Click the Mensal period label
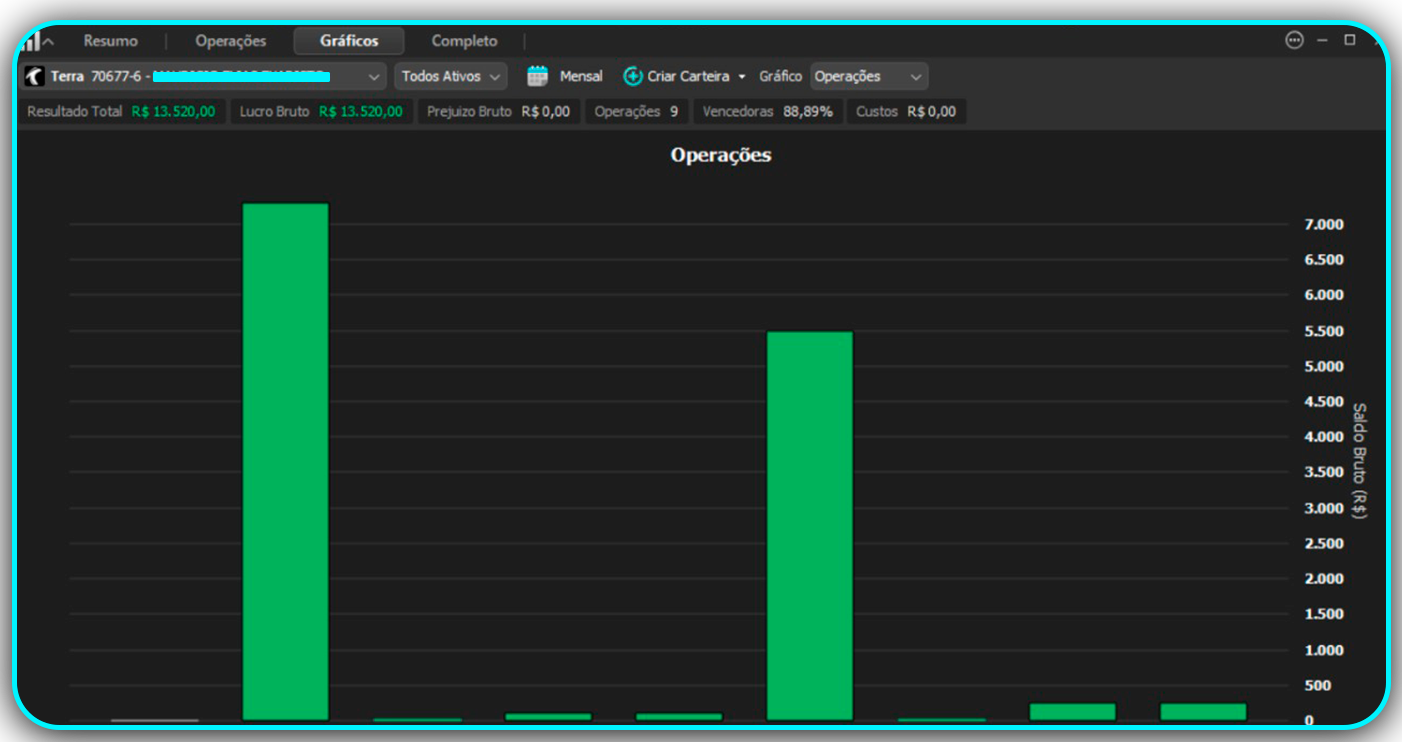This screenshot has width=1402, height=742. pyautogui.click(x=581, y=76)
